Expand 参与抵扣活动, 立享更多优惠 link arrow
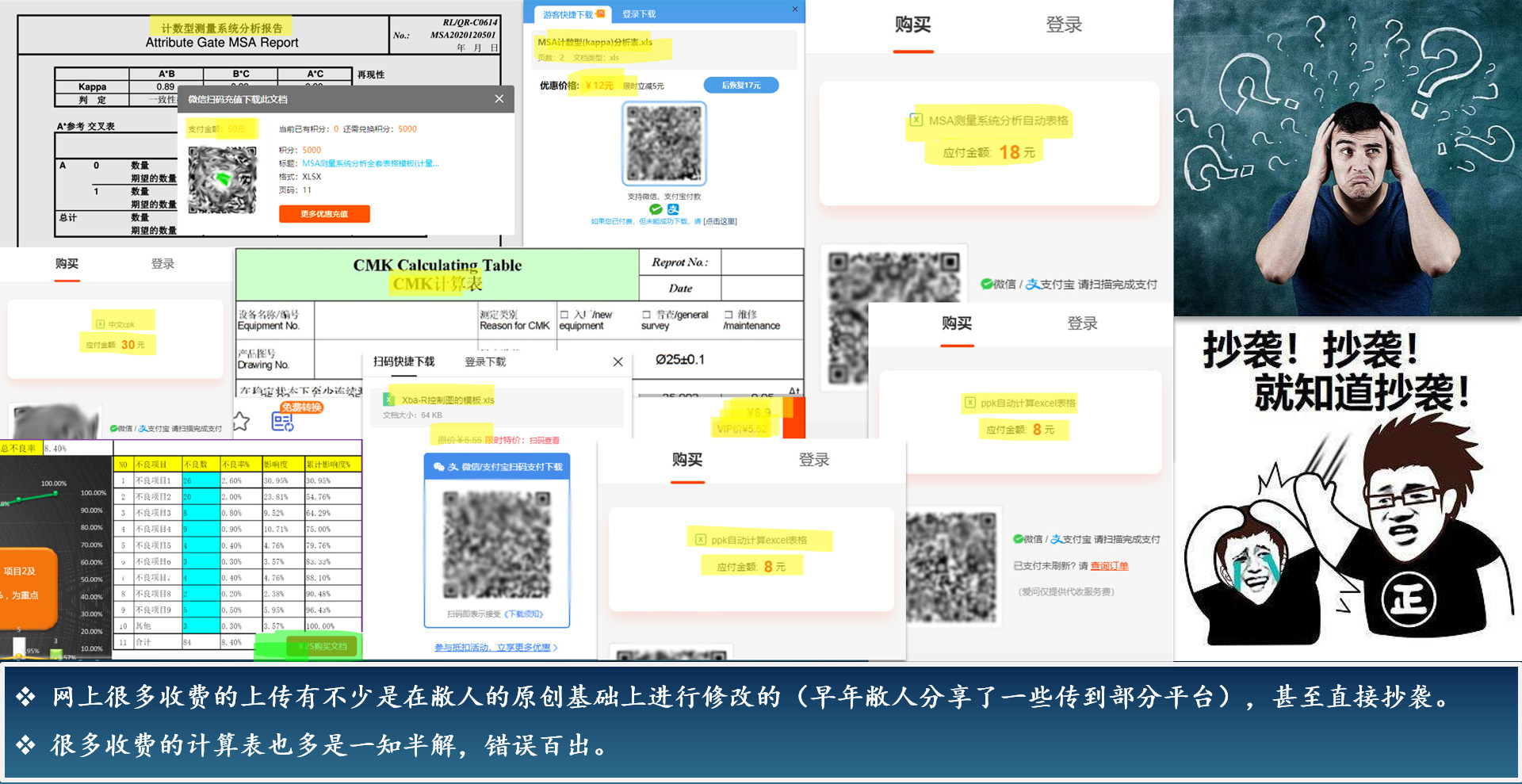Image resolution: width=1522 pixels, height=784 pixels. coord(555,648)
